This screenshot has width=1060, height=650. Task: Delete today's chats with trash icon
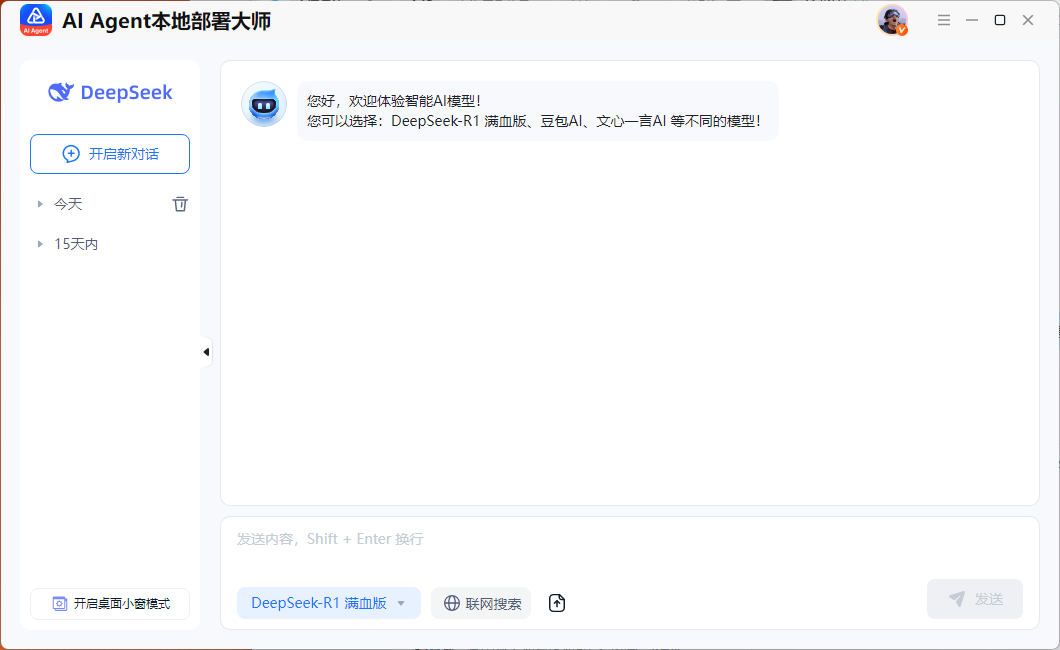[180, 204]
